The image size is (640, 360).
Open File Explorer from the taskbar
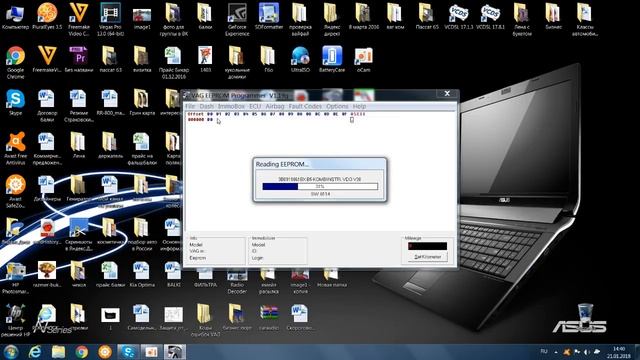(x=58, y=351)
